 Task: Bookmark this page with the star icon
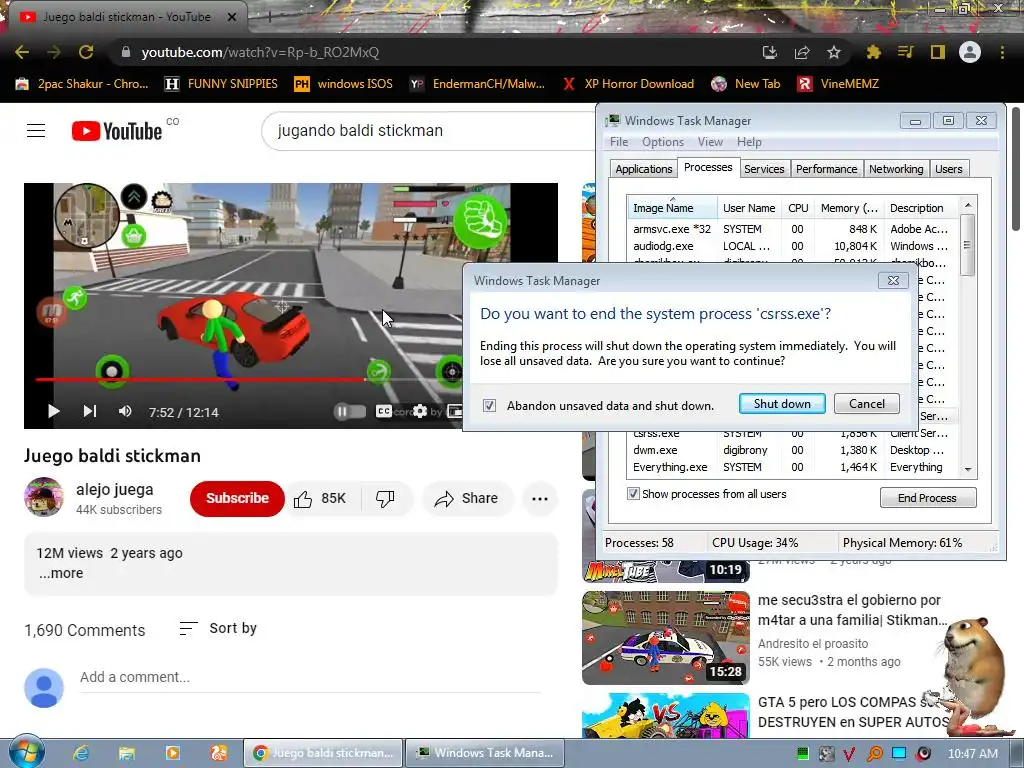coord(834,52)
